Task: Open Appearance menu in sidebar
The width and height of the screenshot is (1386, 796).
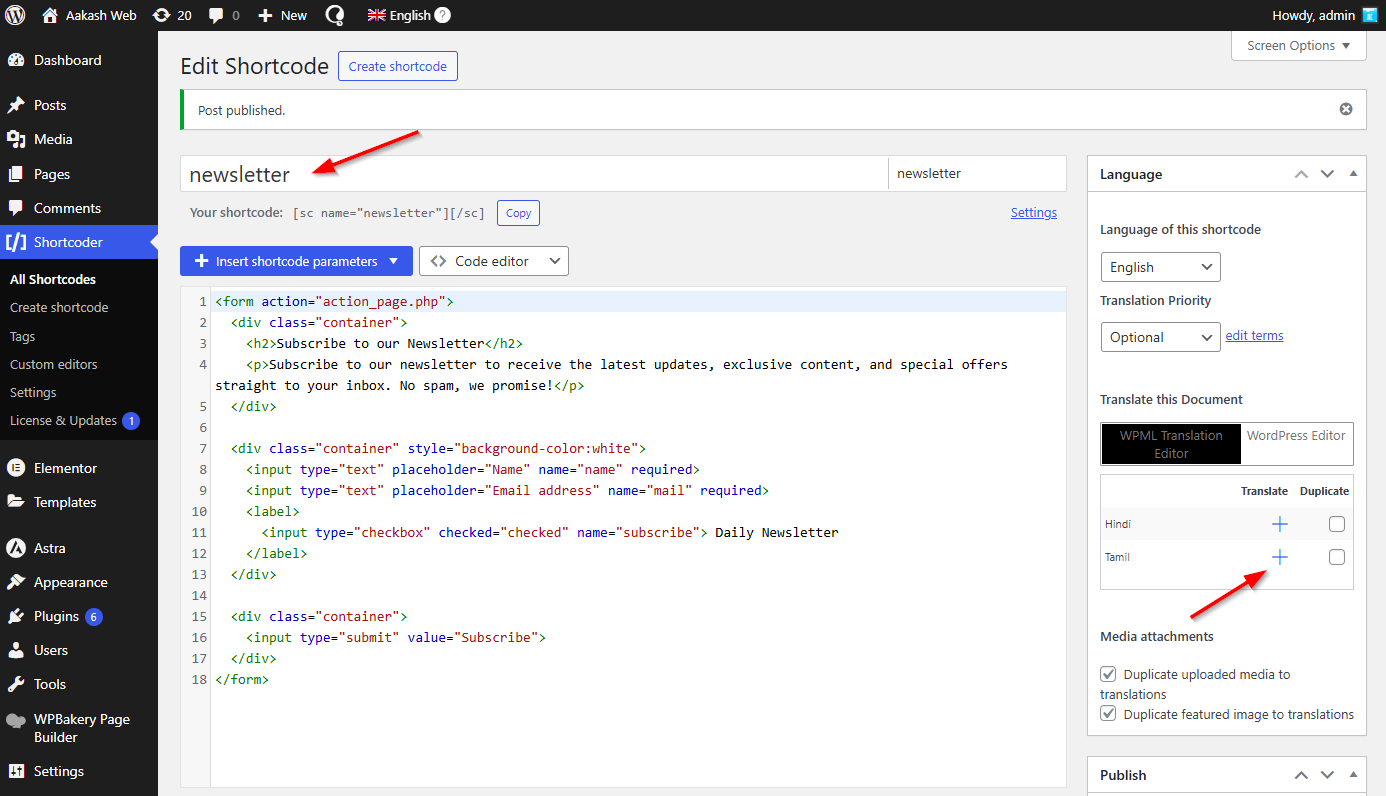Action: [x=79, y=582]
